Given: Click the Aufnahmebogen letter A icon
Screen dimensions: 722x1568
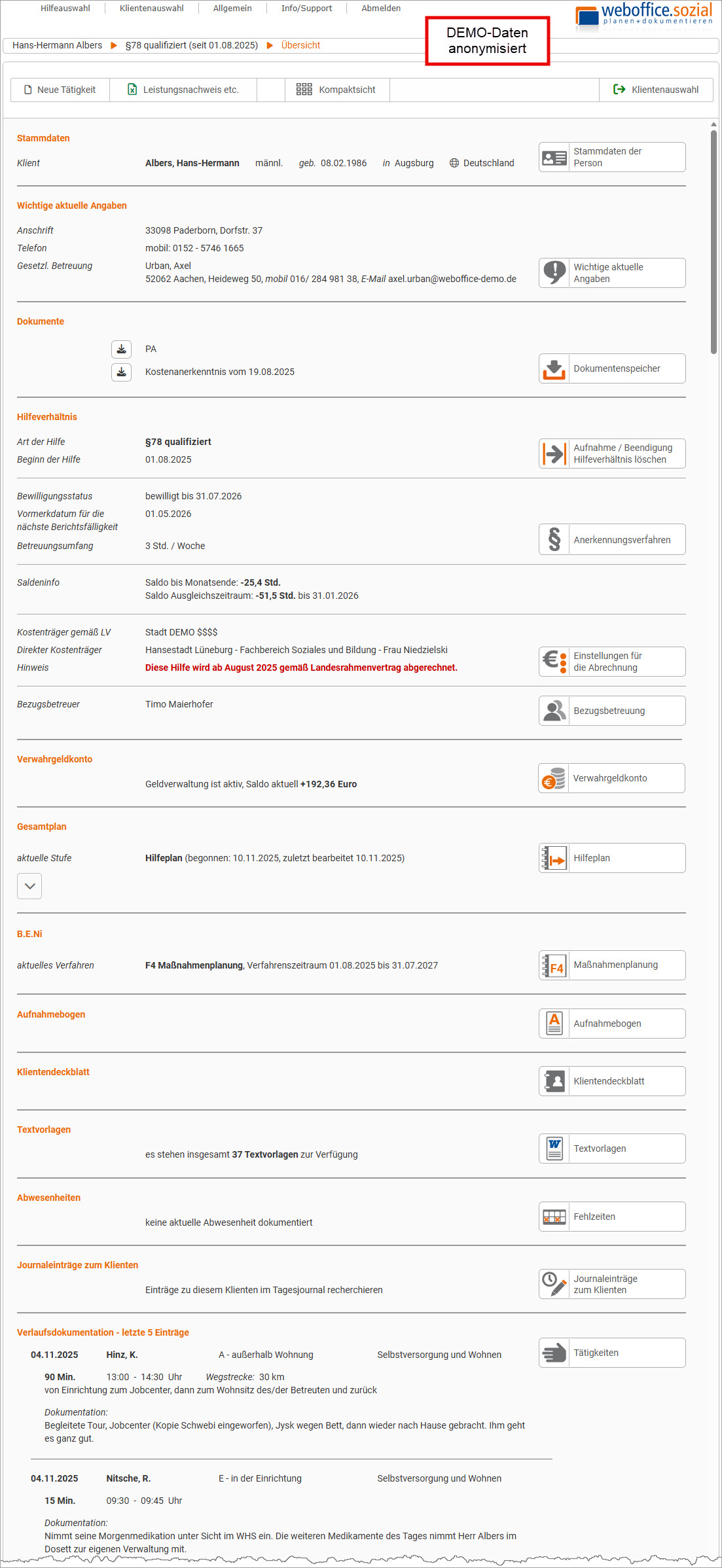Looking at the screenshot, I should pos(554,1024).
